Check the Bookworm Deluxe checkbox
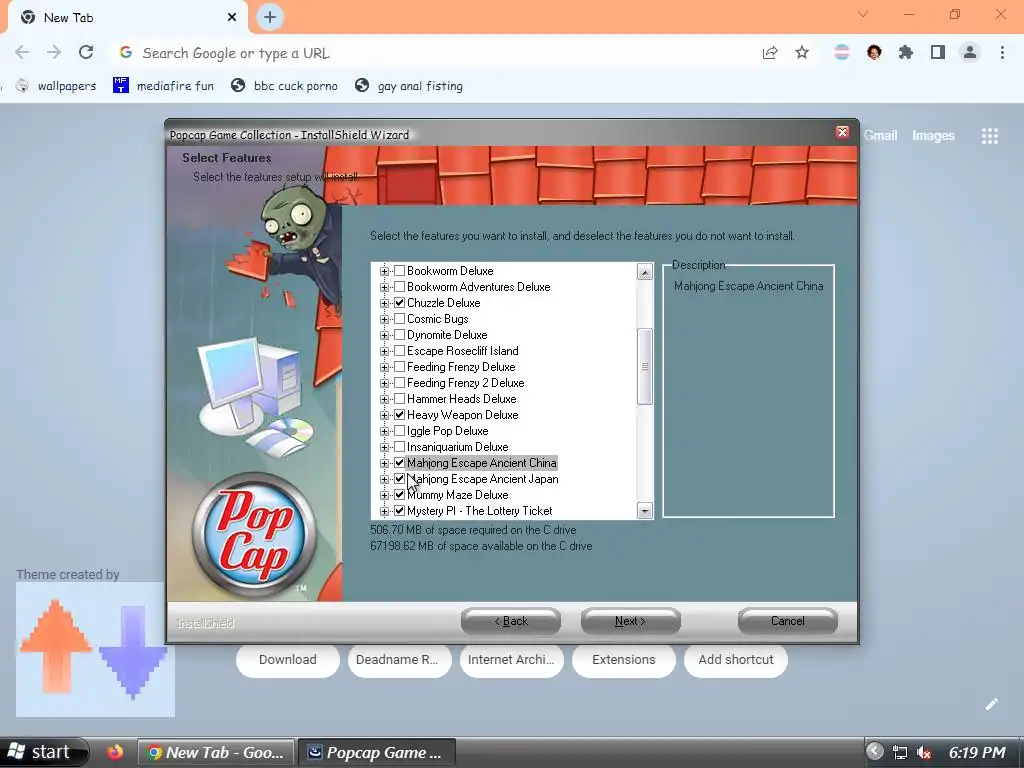 point(400,270)
